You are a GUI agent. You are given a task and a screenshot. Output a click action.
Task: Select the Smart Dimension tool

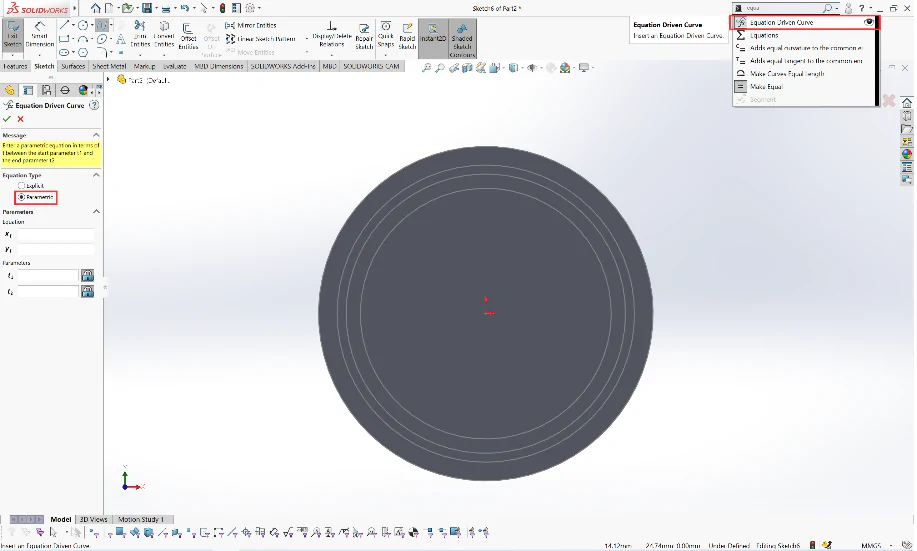(x=40, y=34)
